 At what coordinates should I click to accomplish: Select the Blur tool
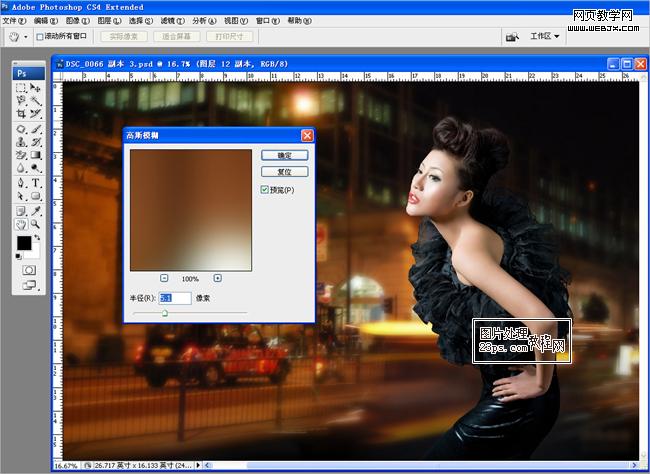click(21, 168)
